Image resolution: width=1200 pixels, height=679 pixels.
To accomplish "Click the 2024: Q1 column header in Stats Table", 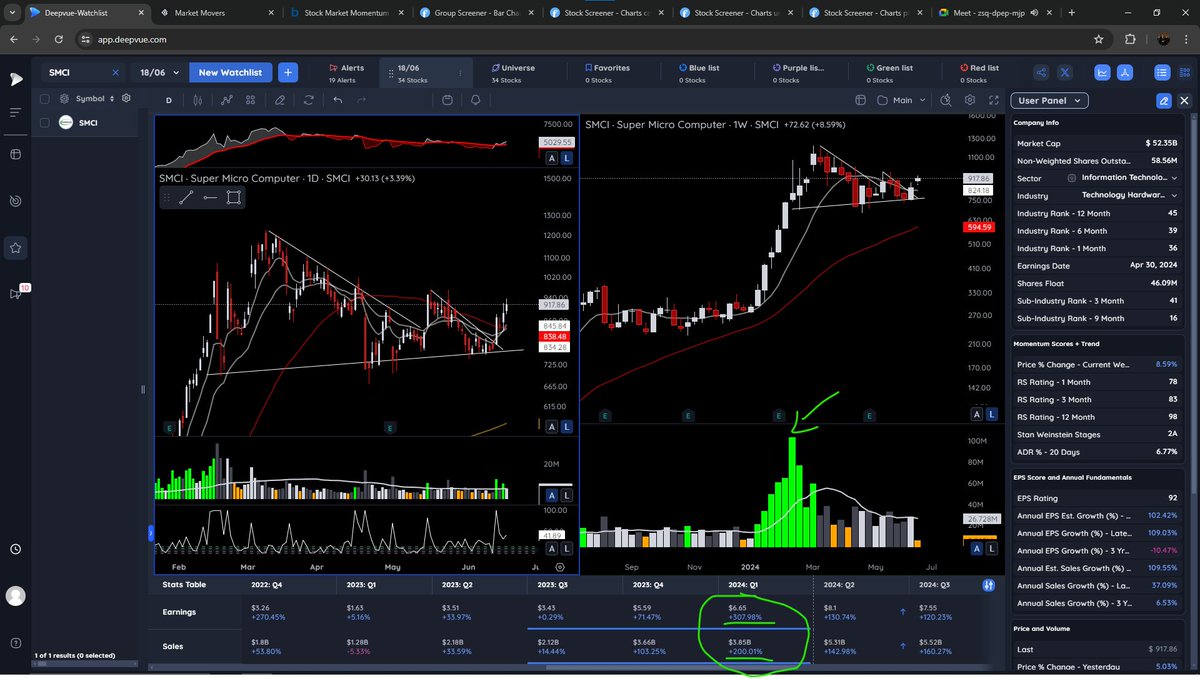I will click(744, 584).
